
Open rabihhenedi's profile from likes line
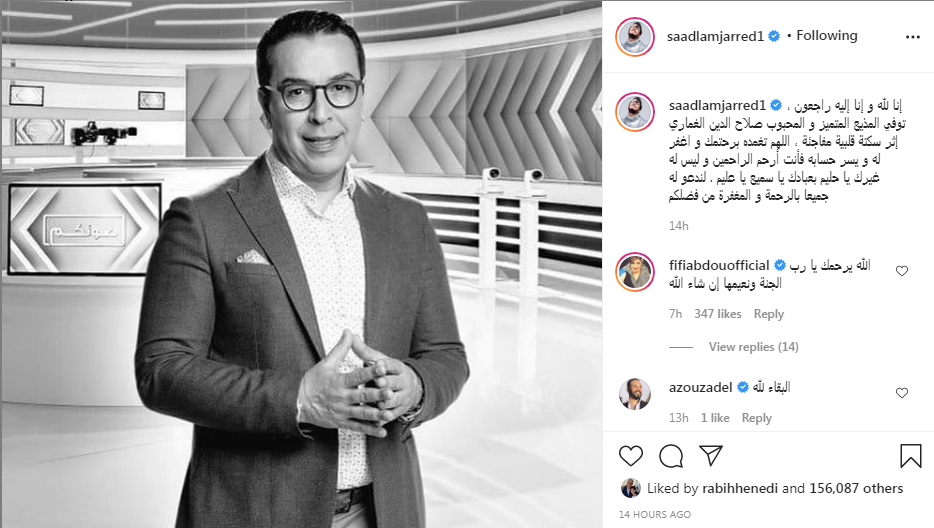(x=740, y=489)
